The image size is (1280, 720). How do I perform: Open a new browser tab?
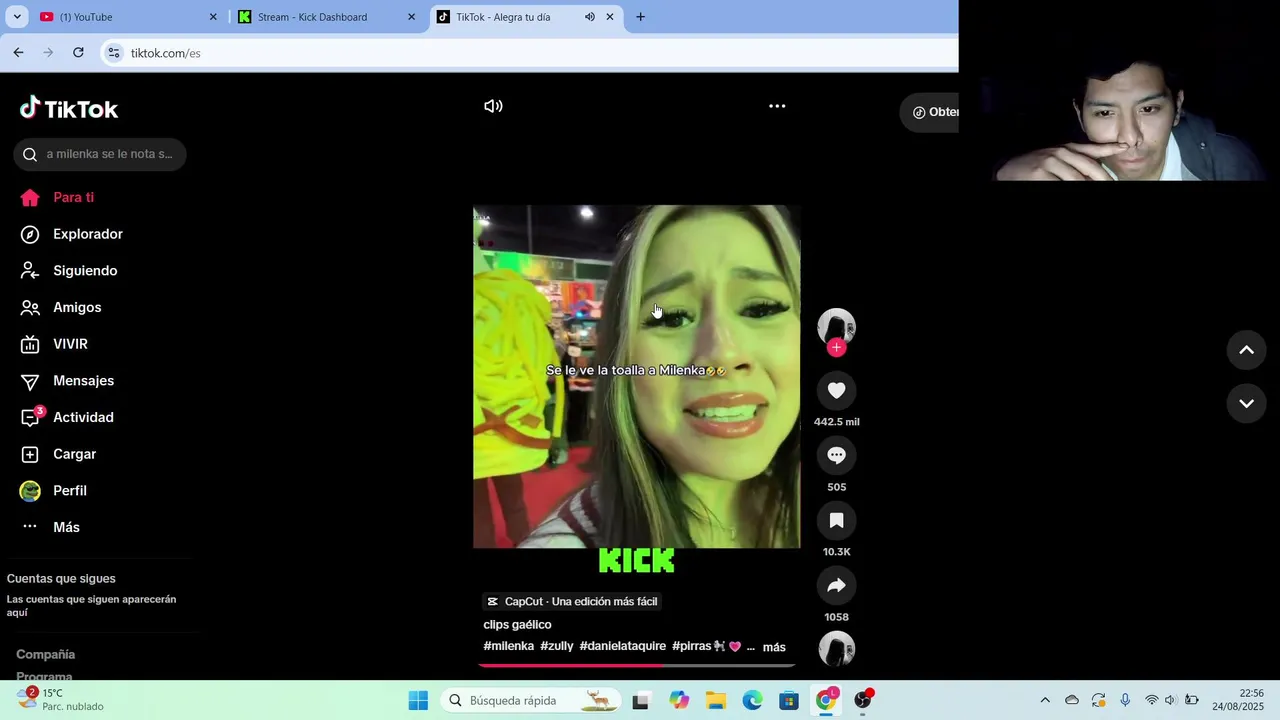641,17
